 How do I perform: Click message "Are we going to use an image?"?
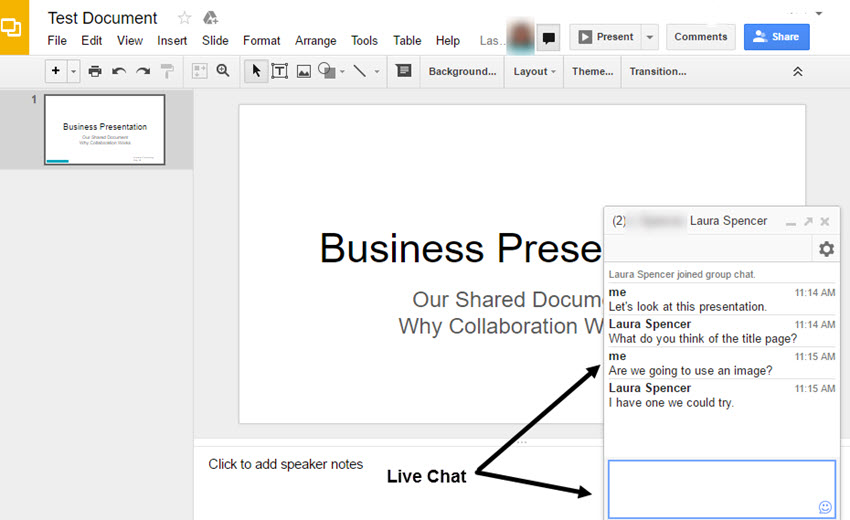coord(690,371)
